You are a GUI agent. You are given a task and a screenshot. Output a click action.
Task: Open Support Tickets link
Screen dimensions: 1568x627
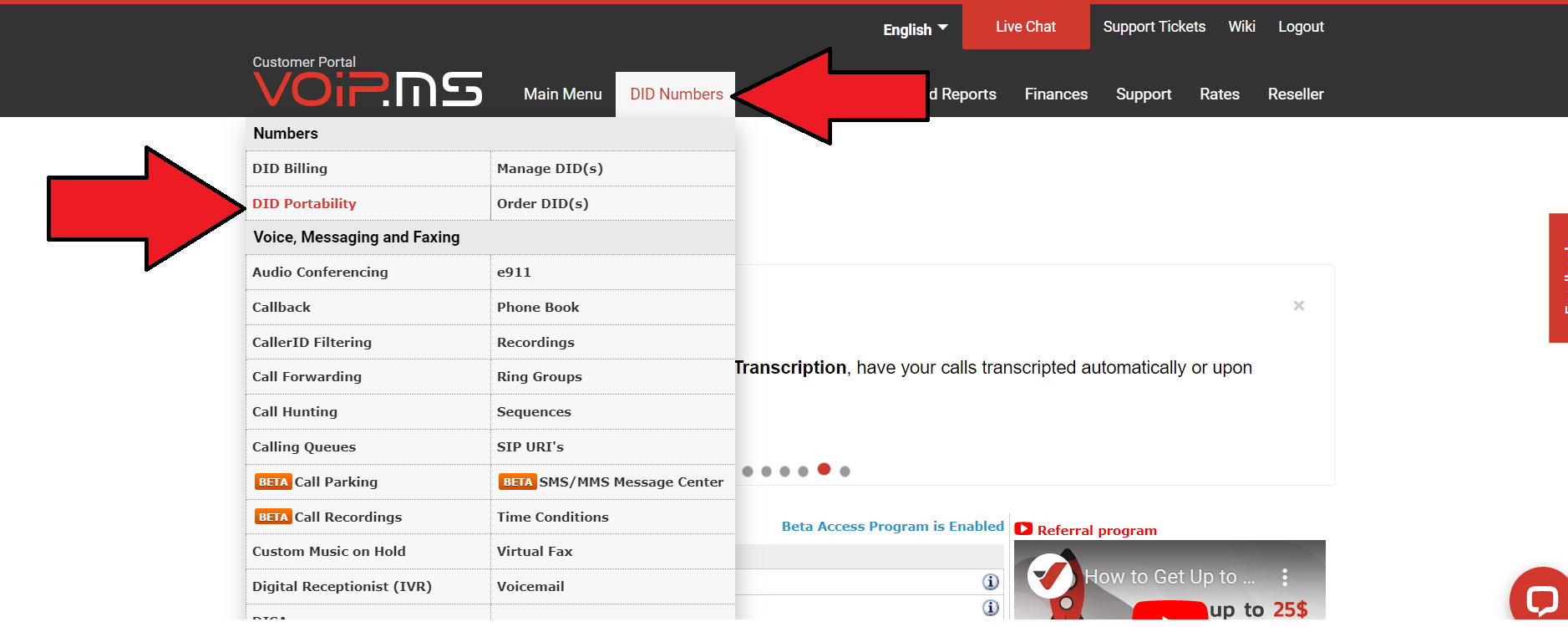pos(1154,27)
